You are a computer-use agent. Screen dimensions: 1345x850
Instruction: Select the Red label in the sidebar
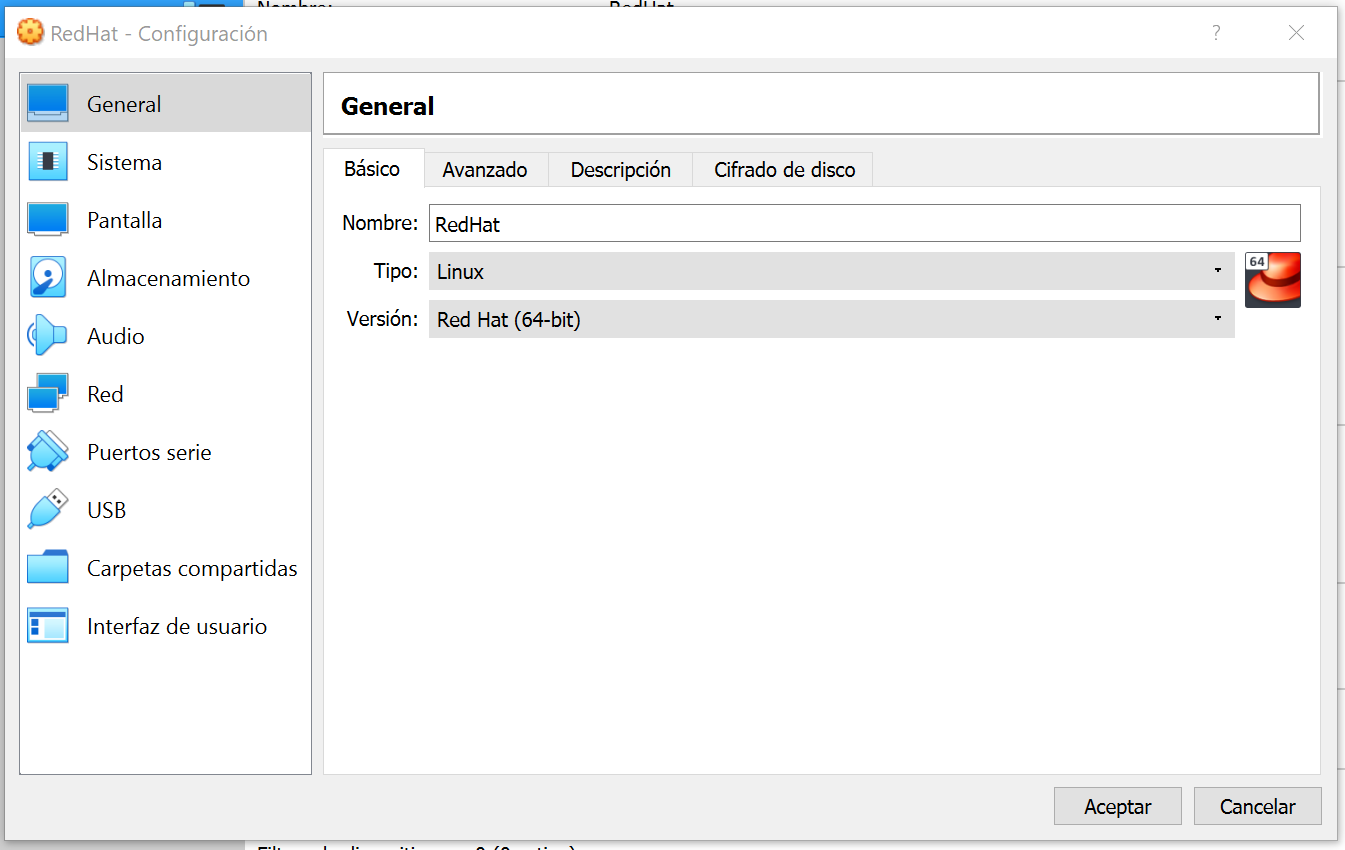105,394
